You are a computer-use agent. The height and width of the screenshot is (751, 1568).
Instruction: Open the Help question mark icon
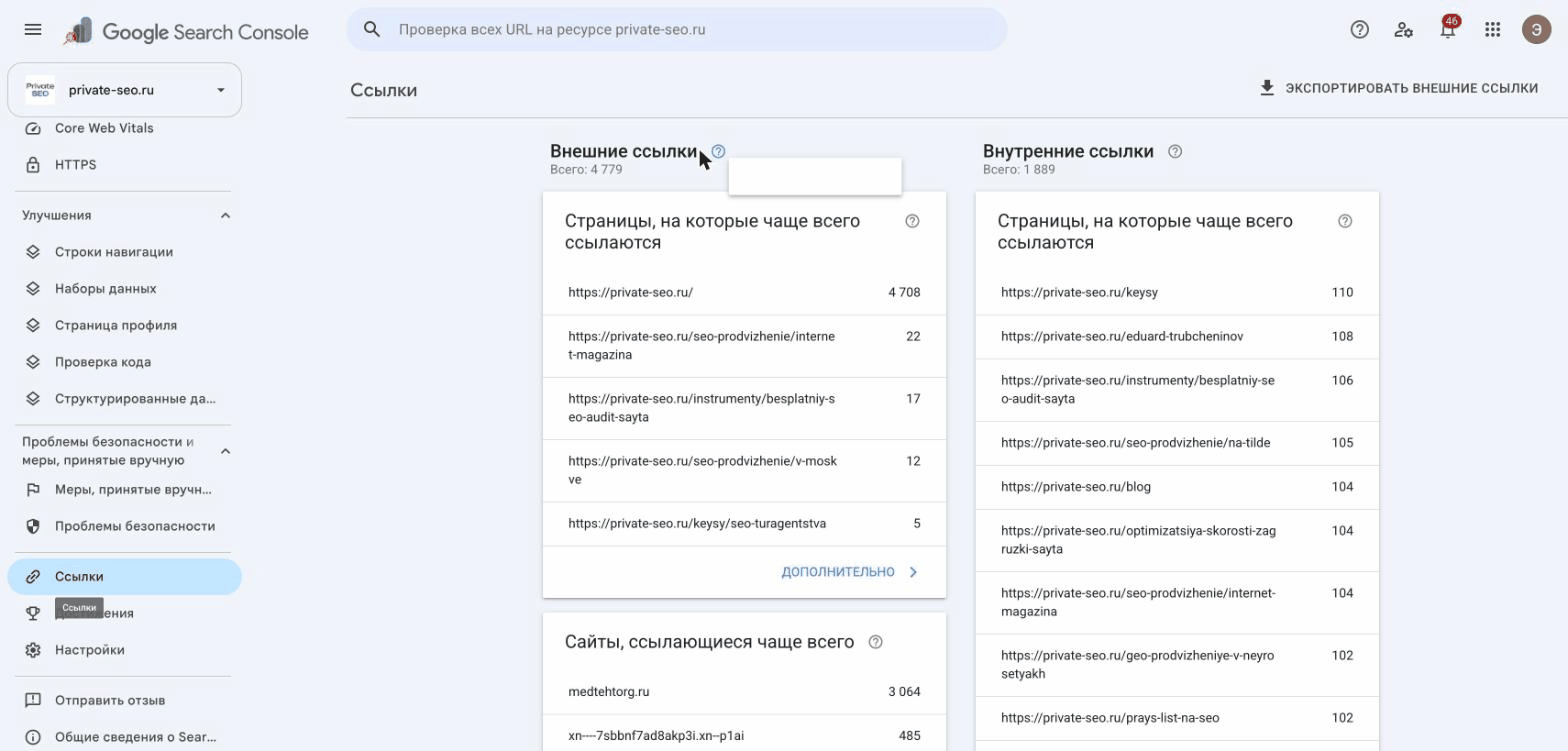coord(1359,30)
